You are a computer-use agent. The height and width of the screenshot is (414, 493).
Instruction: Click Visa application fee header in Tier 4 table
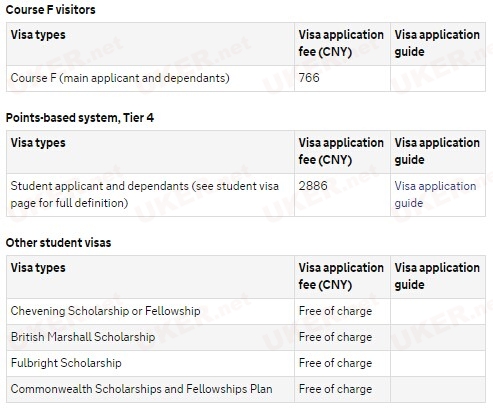(x=341, y=151)
